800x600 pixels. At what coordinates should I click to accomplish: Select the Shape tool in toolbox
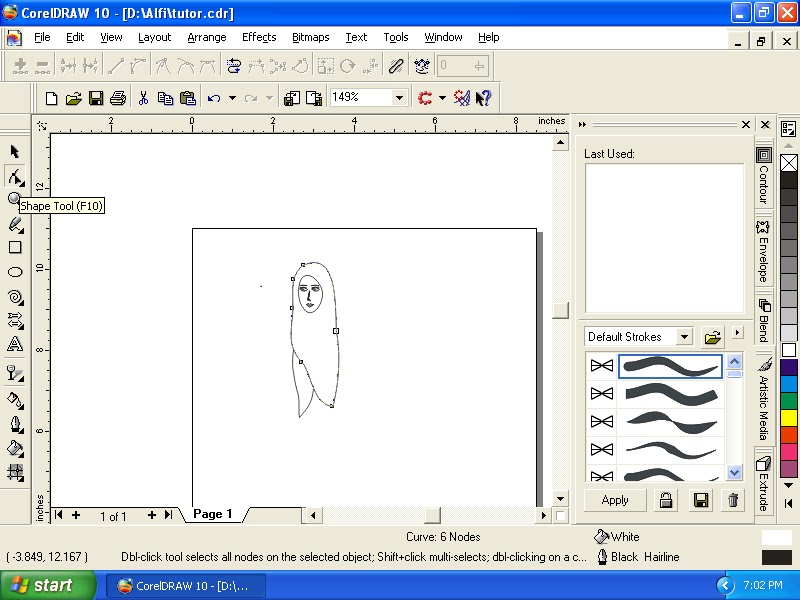(15, 177)
